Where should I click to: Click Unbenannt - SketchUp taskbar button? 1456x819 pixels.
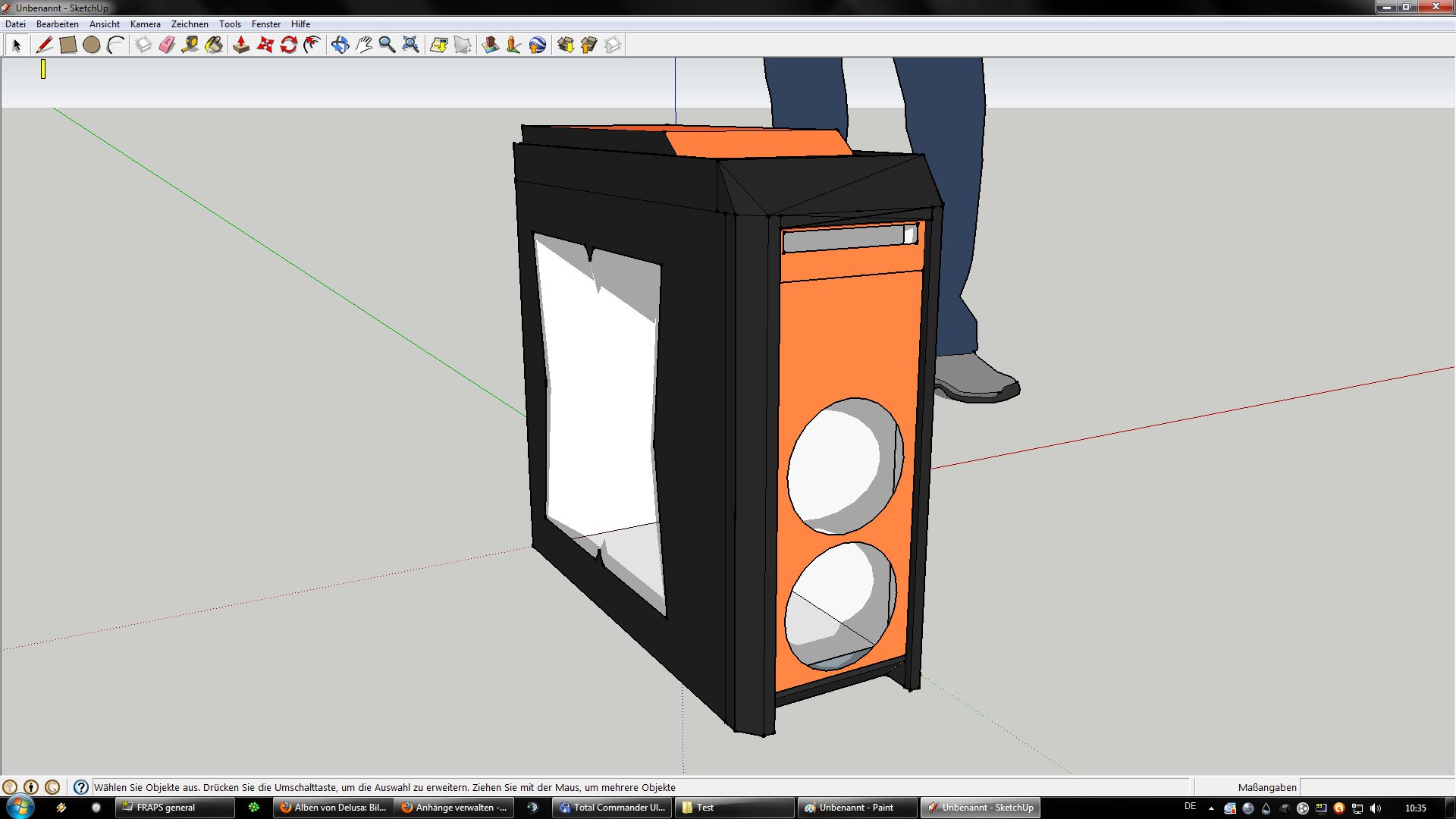pos(980,808)
